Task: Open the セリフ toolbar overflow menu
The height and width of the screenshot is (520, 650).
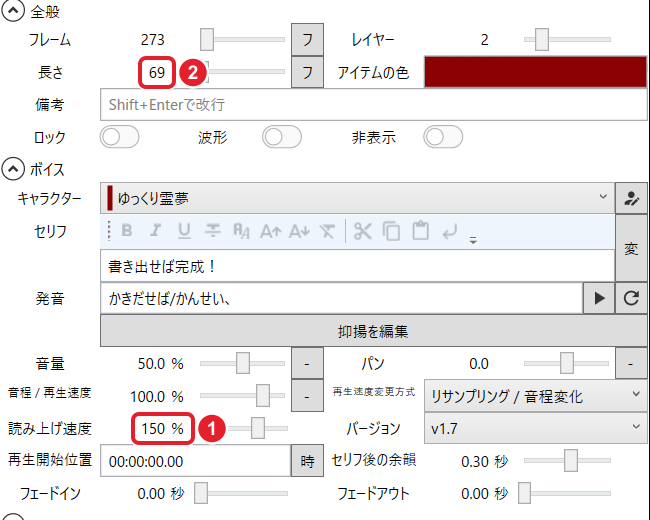Action: tap(473, 240)
